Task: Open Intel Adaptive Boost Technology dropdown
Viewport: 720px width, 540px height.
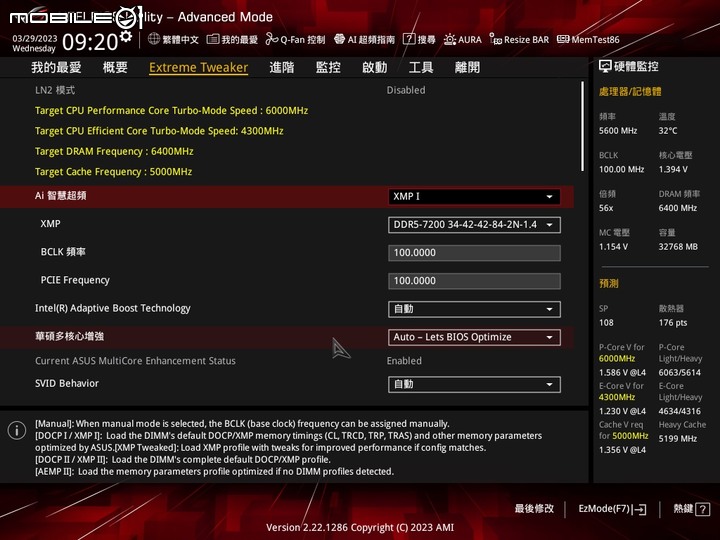Action: click(474, 309)
